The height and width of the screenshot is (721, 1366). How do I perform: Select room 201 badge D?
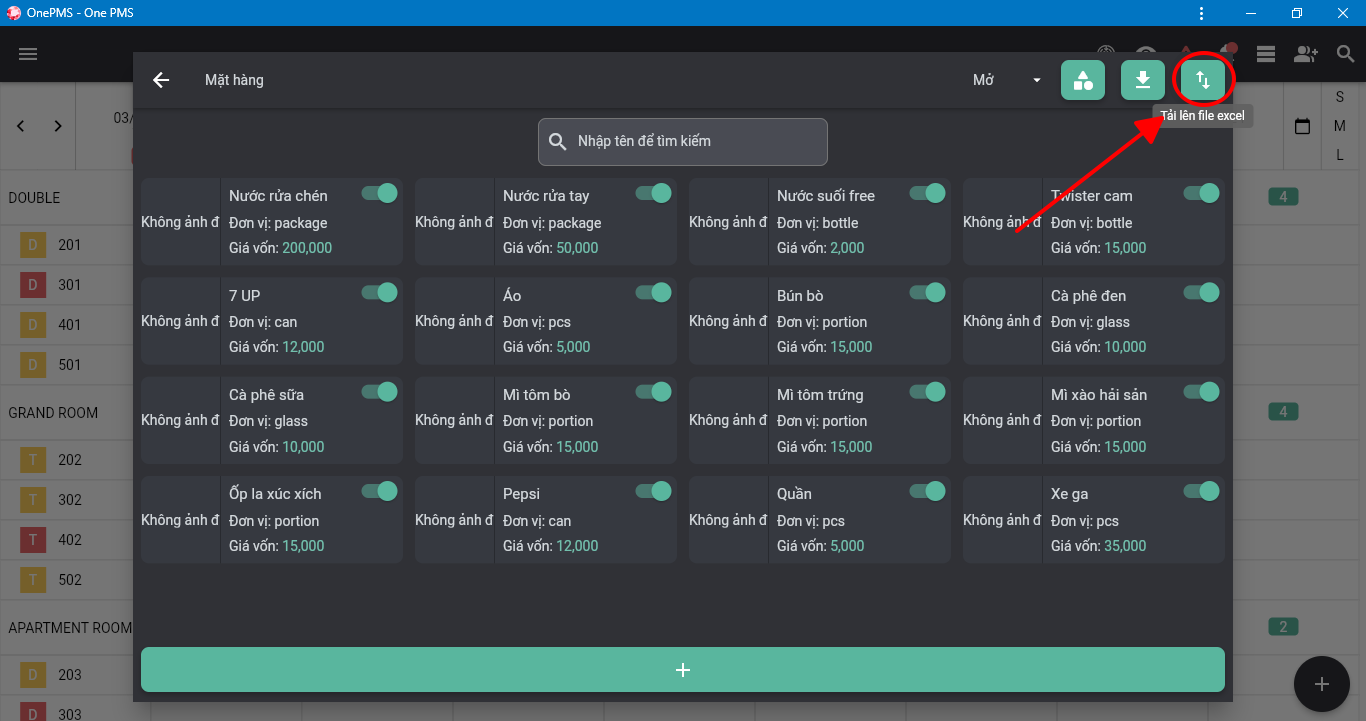point(32,245)
